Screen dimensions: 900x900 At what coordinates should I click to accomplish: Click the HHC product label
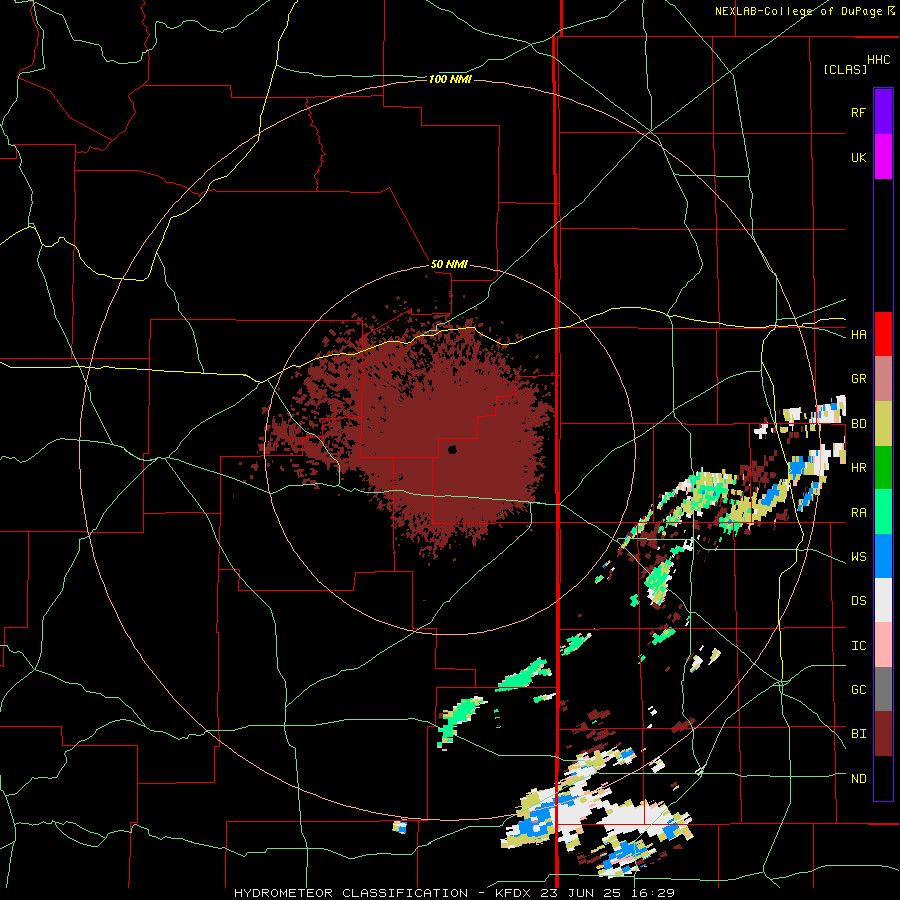878,60
